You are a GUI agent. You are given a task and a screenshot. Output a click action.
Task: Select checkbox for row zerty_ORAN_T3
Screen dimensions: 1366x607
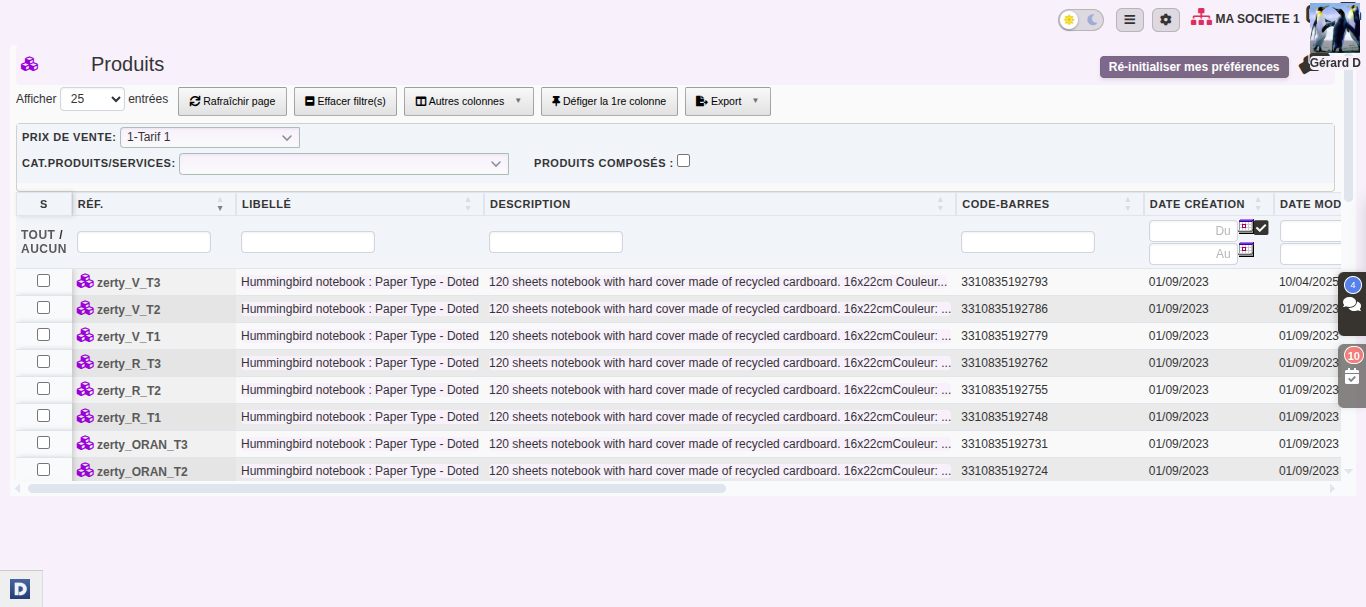(x=44, y=443)
